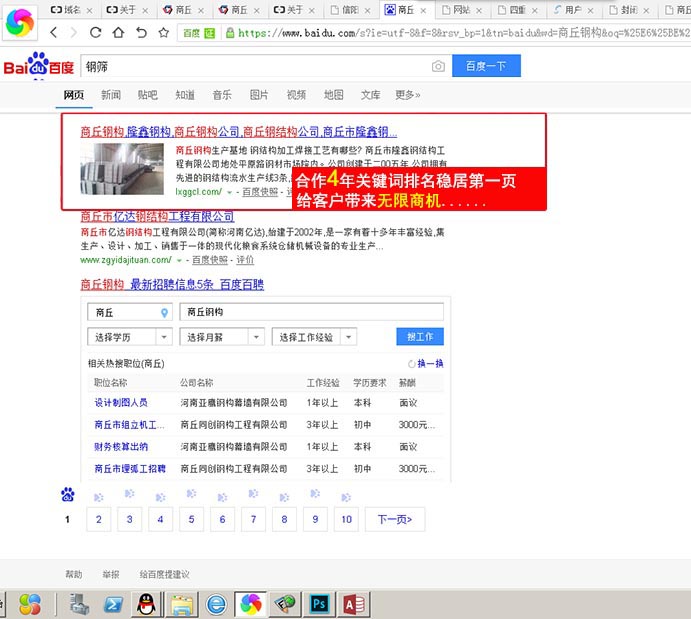
Task: Click the green 百度 verified badge
Action: tap(199, 33)
